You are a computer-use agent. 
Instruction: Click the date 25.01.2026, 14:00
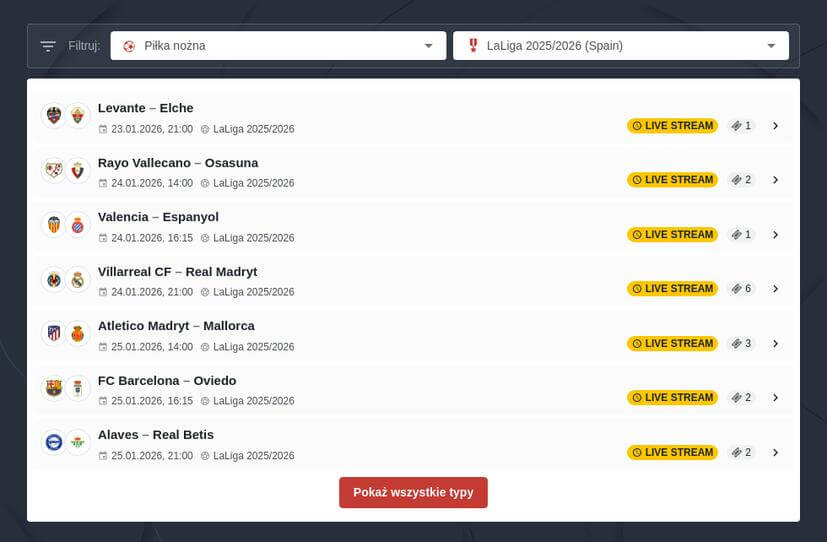click(152, 347)
